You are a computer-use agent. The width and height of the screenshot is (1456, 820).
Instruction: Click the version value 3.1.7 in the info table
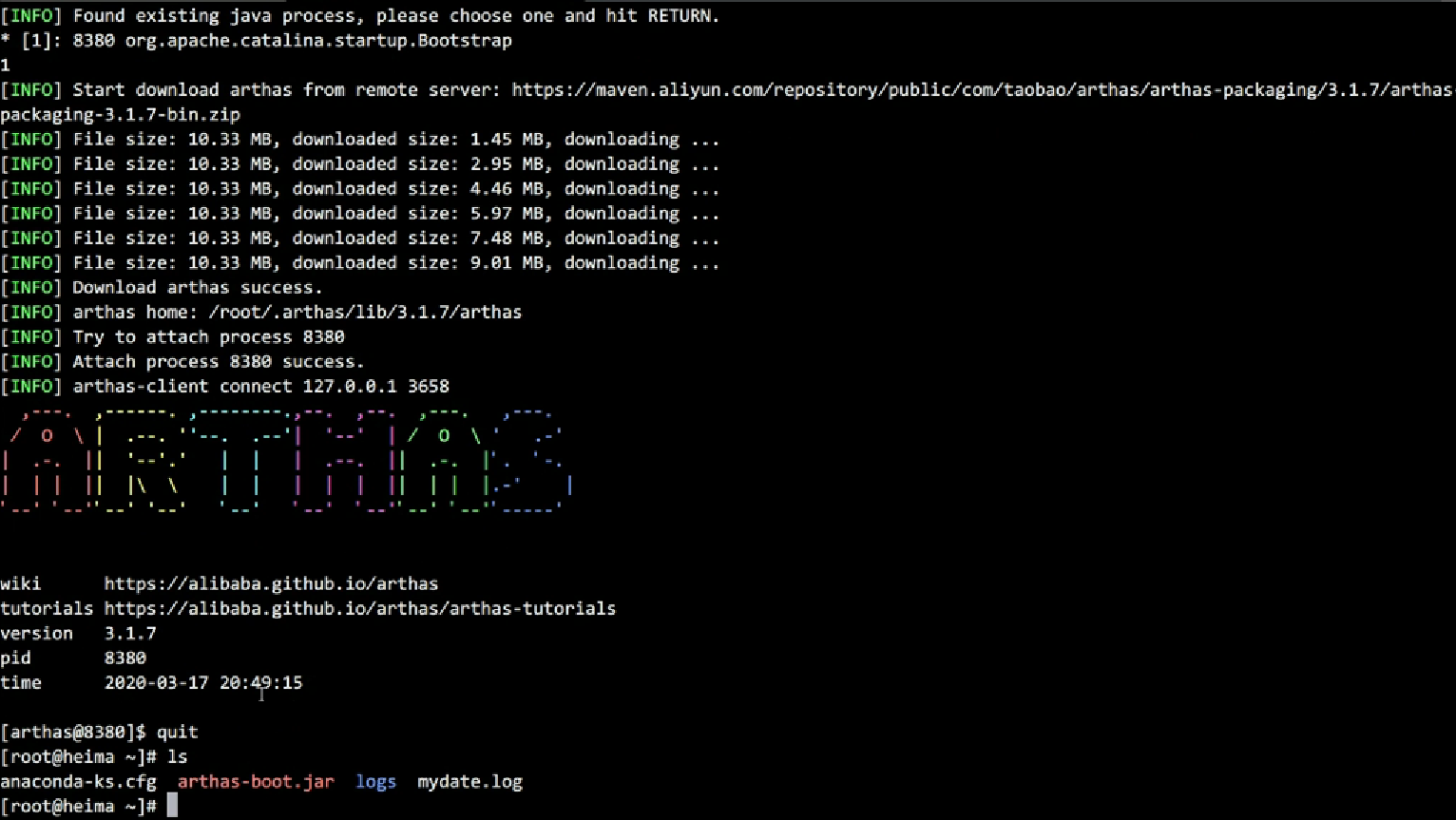[130, 633]
